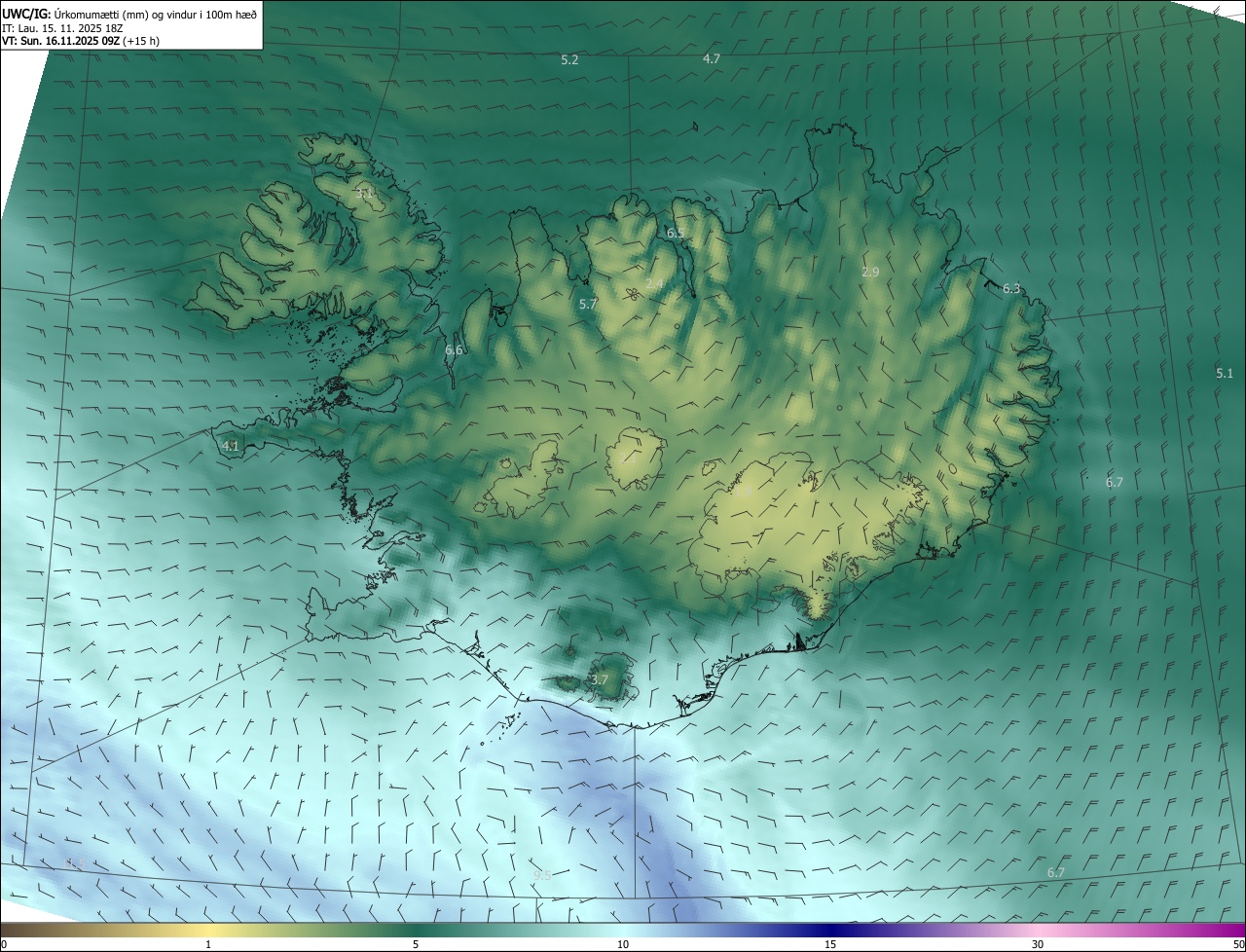Click the 4.1 value on the west peninsula

(x=231, y=447)
